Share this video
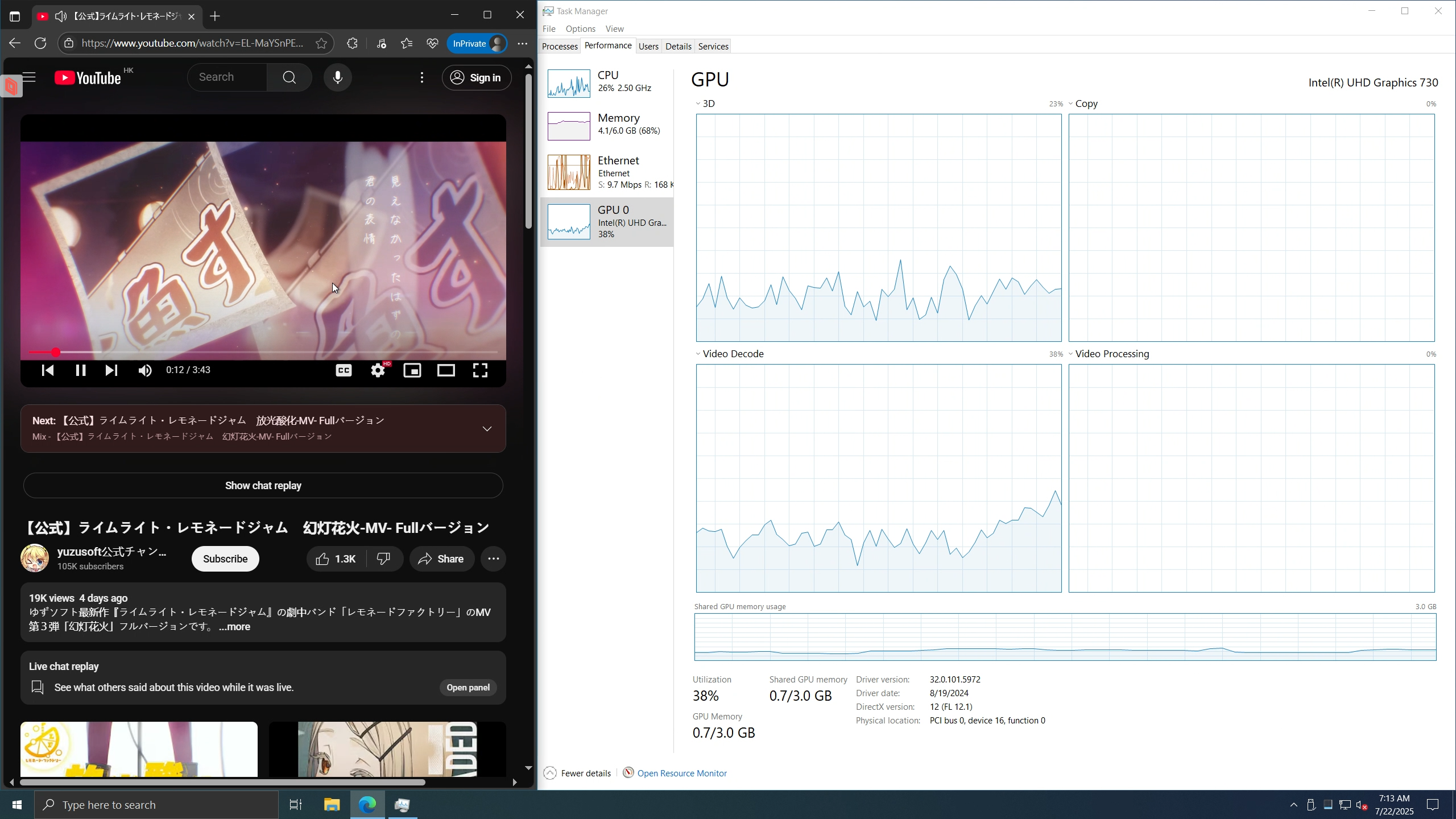Viewport: 1456px width, 819px height. click(441, 559)
